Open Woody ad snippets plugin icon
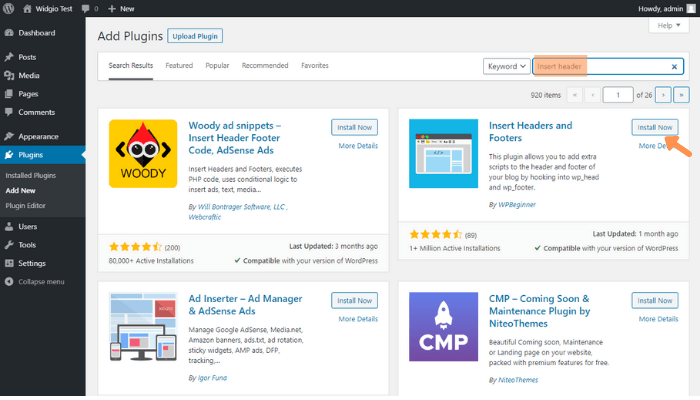700x400 pixels. 143,154
